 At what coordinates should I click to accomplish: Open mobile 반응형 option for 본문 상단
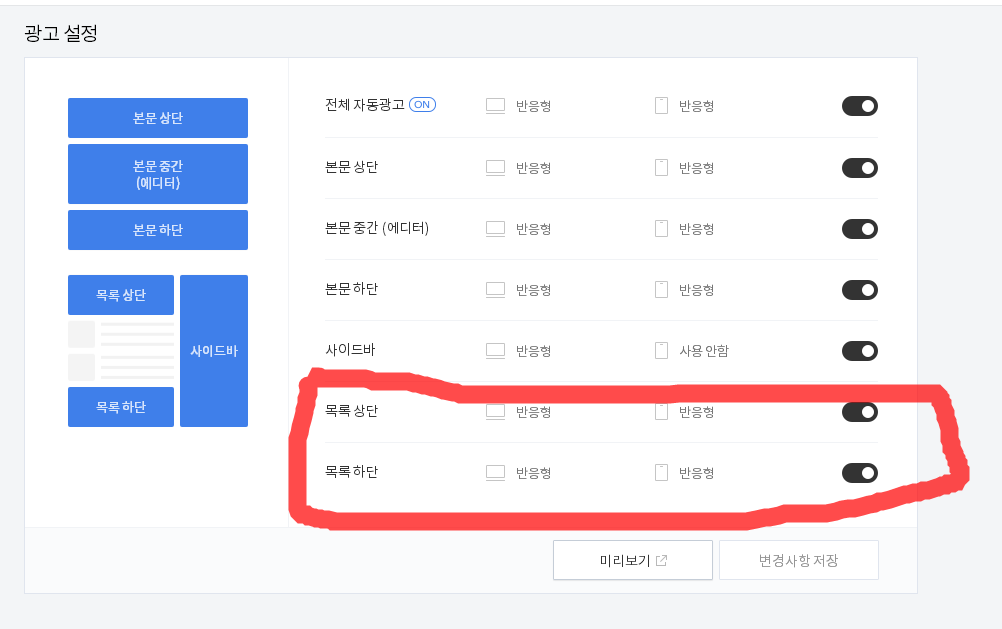tap(697, 168)
